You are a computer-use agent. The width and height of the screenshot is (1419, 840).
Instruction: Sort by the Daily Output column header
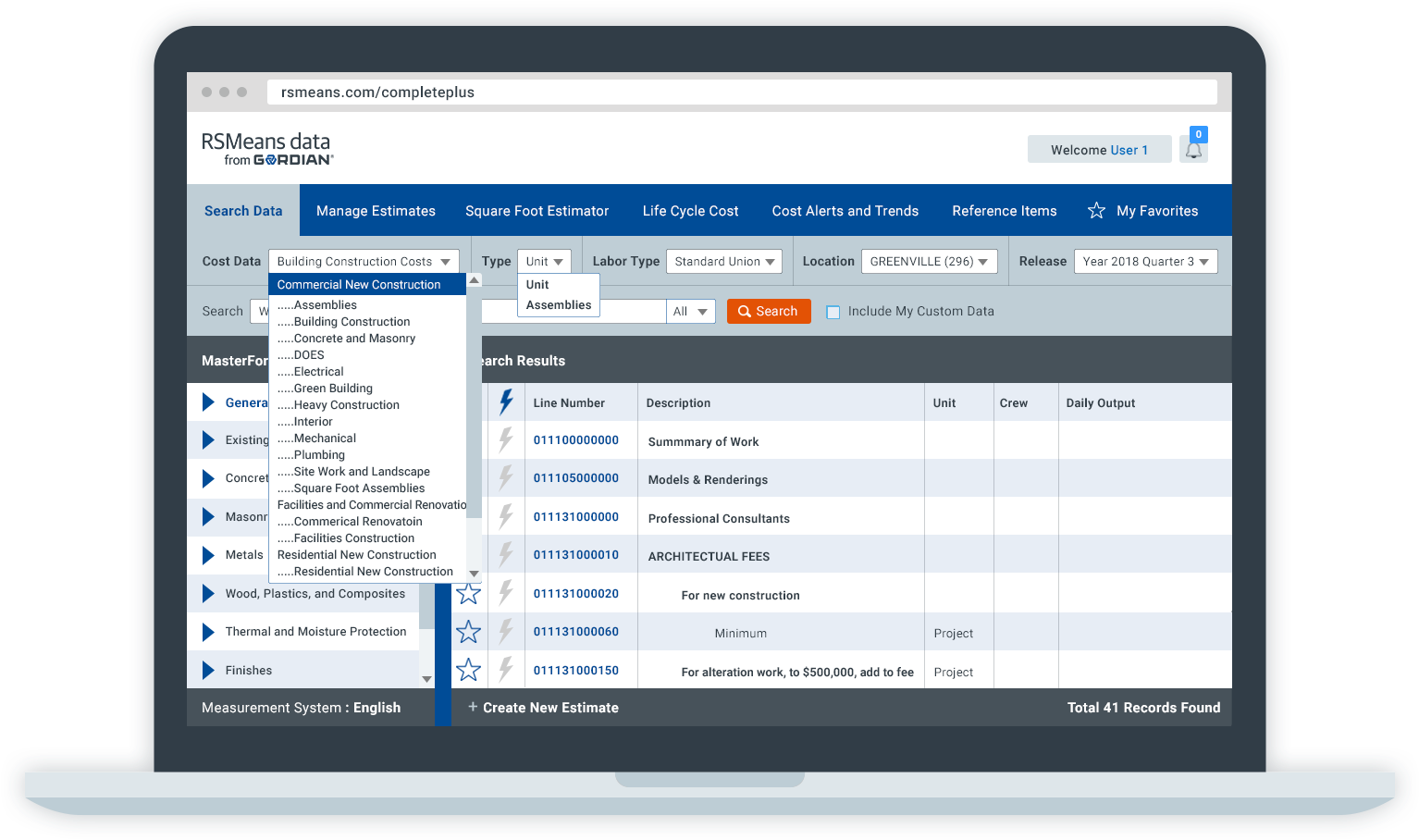(1100, 403)
